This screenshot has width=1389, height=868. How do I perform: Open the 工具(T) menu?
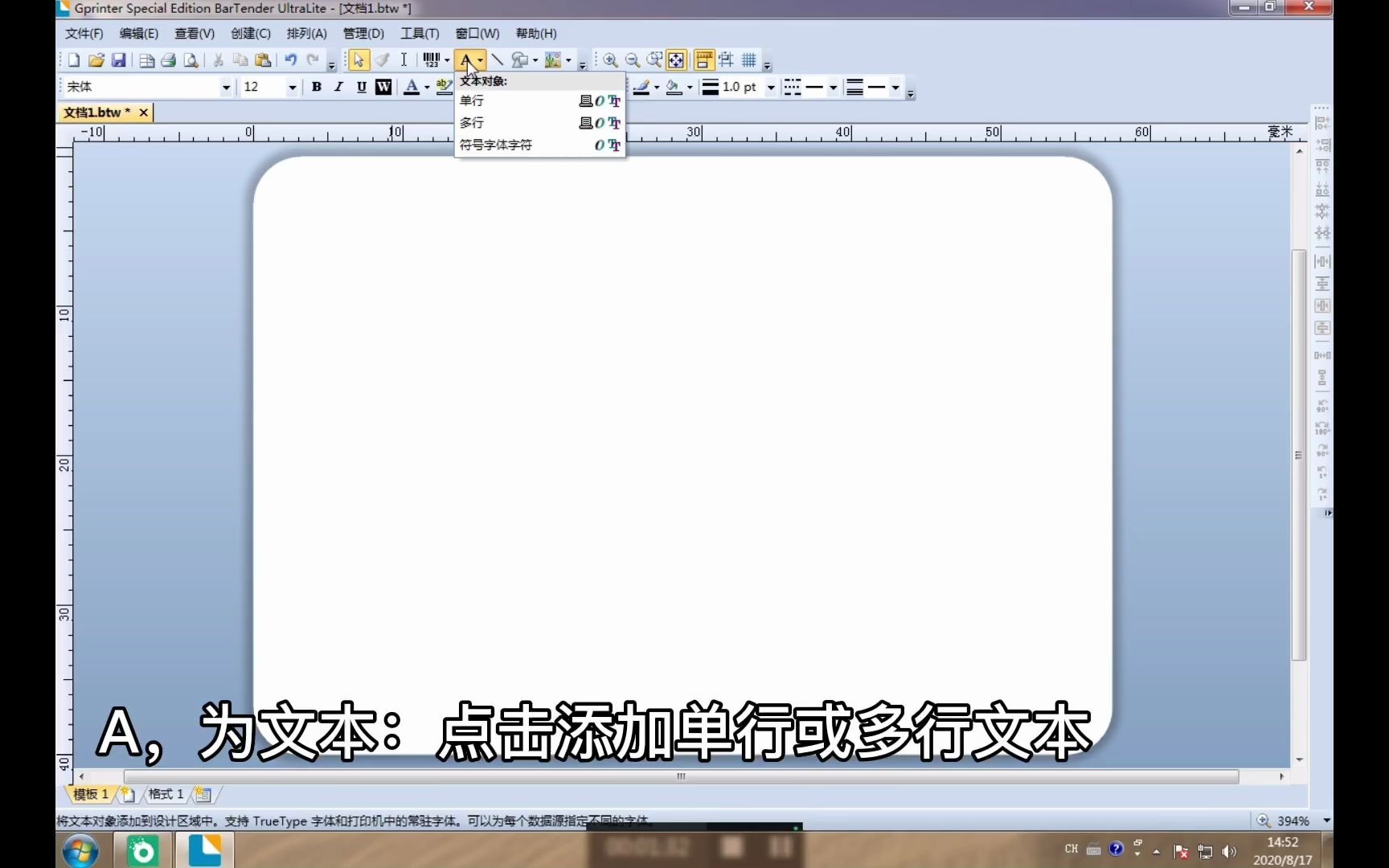pos(420,34)
